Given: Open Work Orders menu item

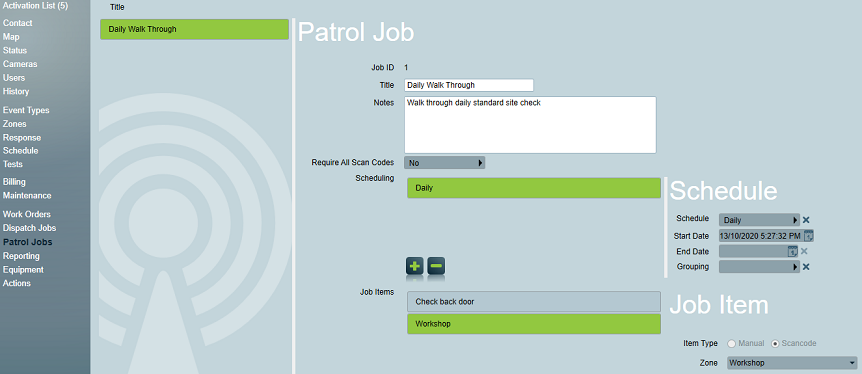Looking at the screenshot, I should 26,214.
